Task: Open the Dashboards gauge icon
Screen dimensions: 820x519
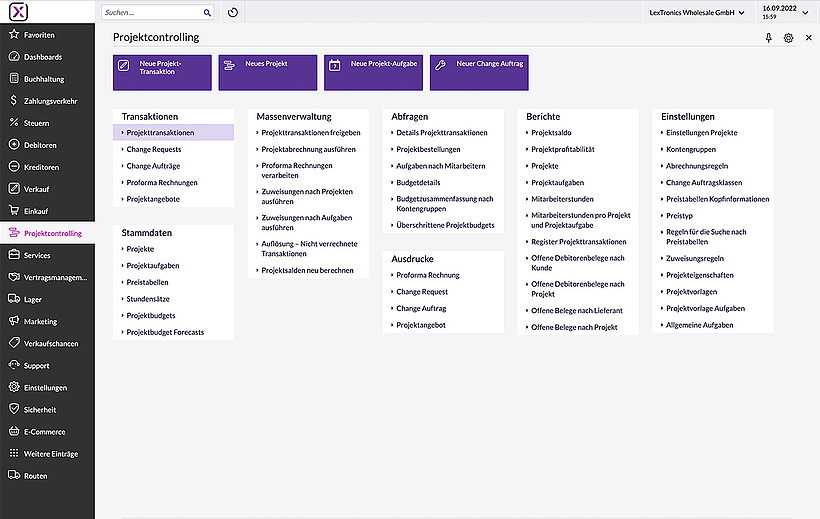Action: coord(14,57)
